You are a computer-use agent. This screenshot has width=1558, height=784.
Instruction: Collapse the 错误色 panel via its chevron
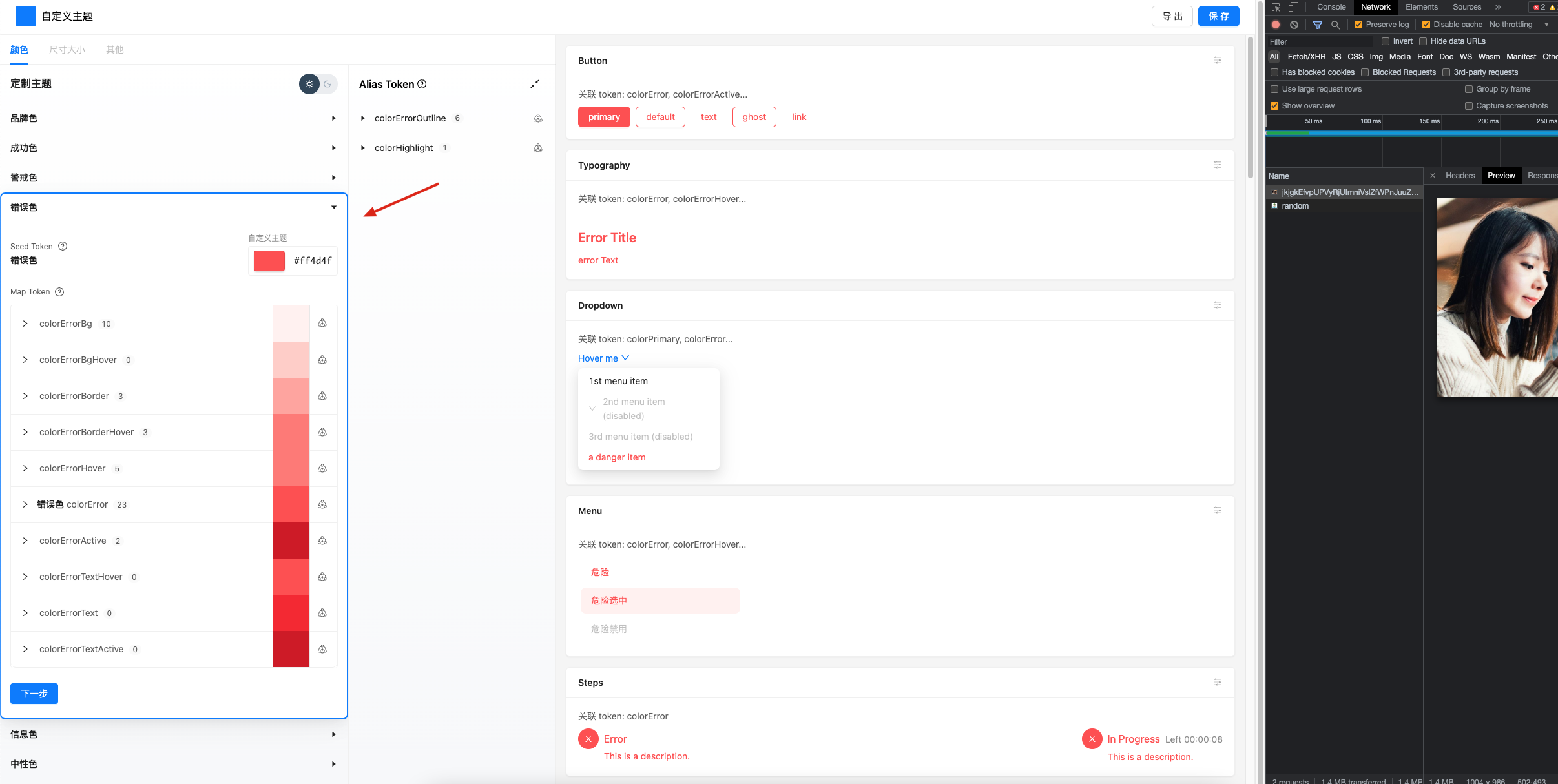pos(333,207)
